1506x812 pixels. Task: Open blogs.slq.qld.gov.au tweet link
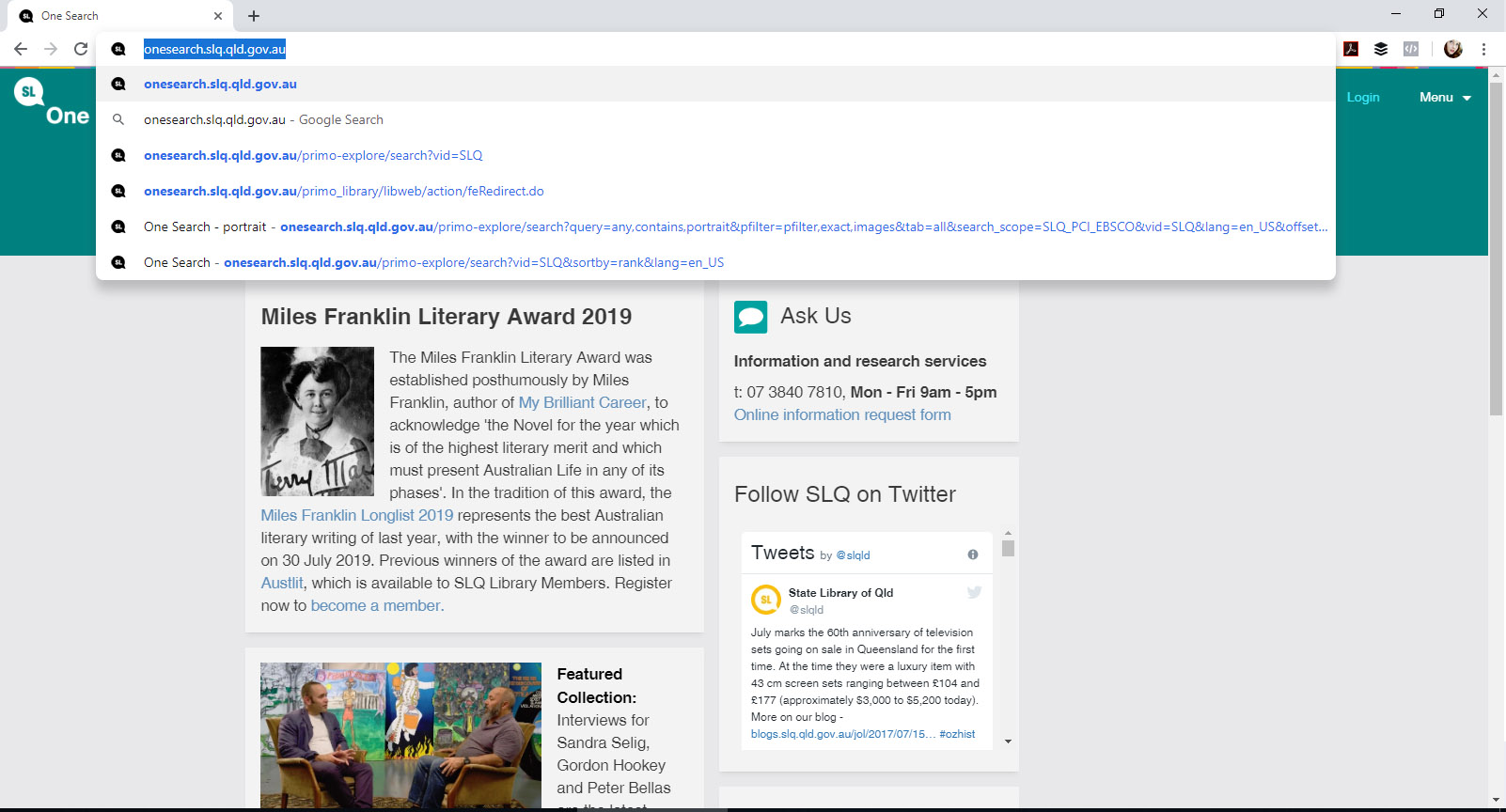(843, 734)
